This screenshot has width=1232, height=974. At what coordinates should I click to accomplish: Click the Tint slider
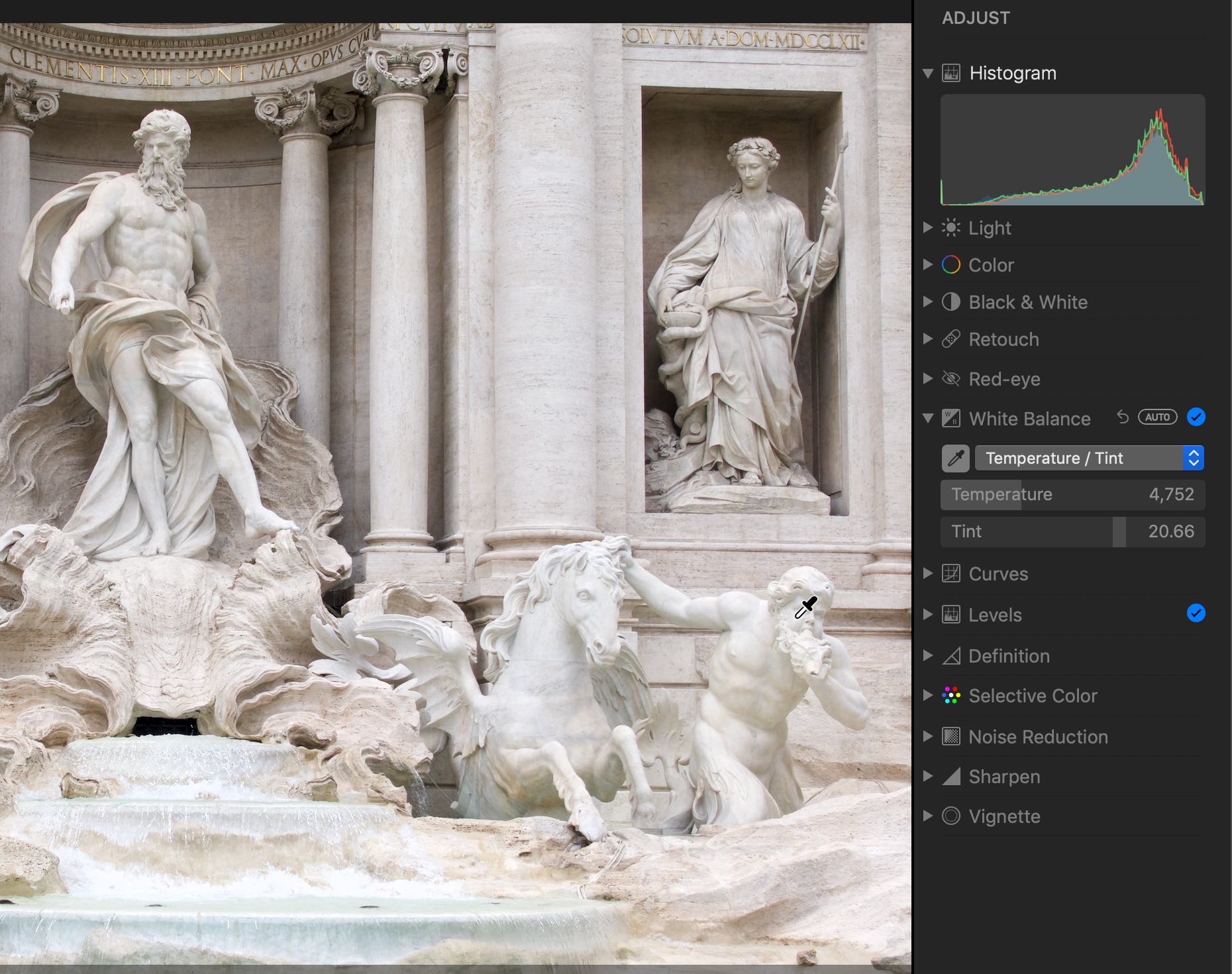[x=1072, y=532]
